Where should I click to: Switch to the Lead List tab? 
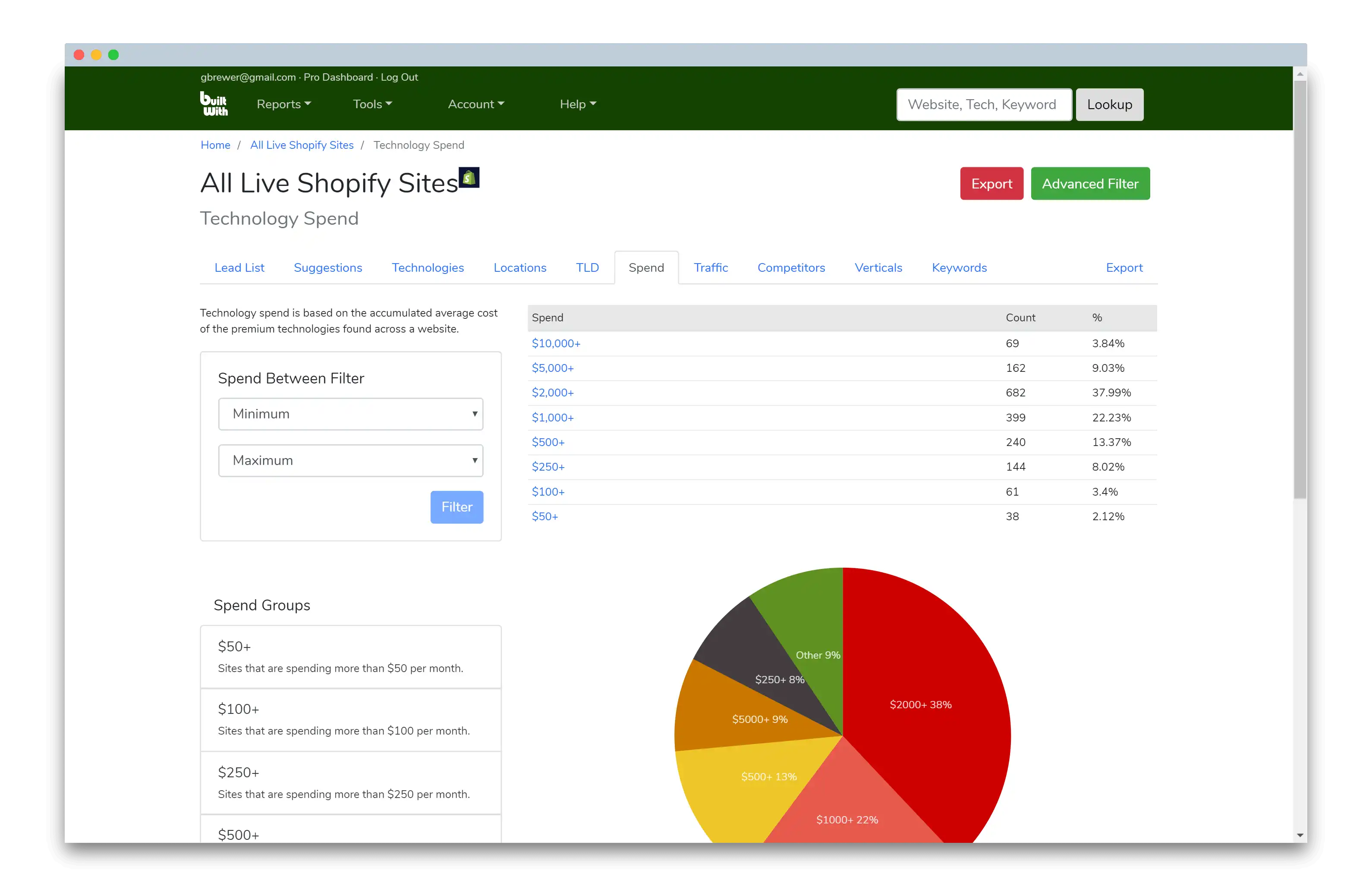239,267
